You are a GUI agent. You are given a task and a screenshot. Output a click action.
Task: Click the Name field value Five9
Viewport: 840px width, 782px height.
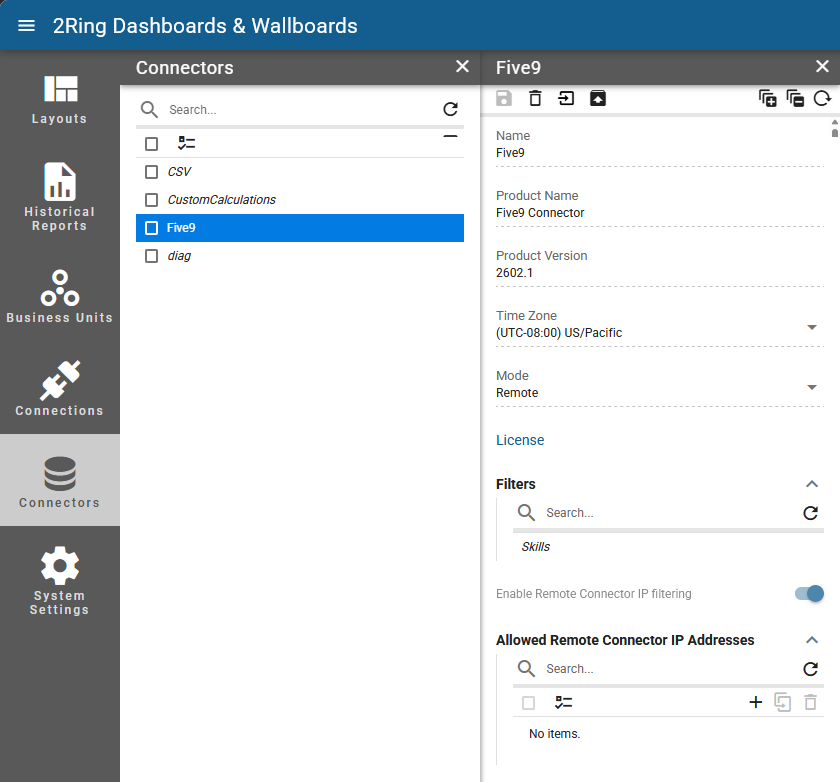pyautogui.click(x=510, y=153)
